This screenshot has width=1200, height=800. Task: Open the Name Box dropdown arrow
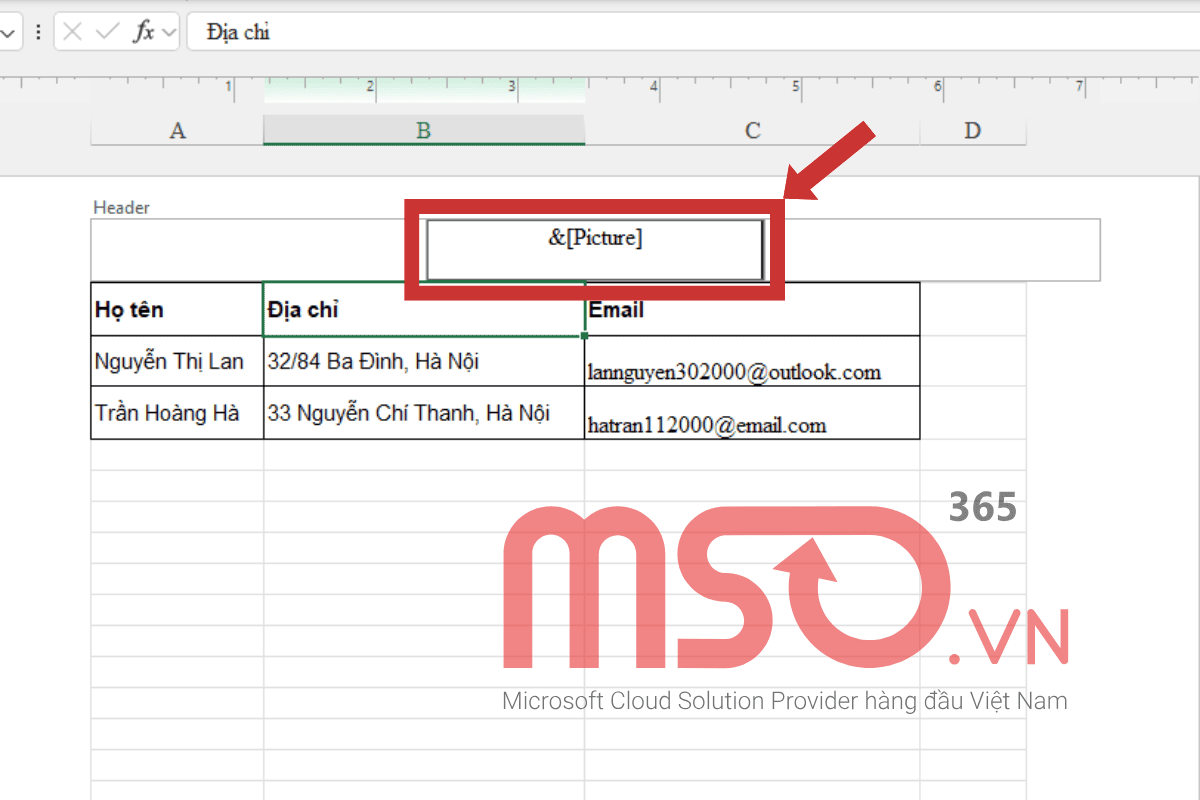coord(8,32)
